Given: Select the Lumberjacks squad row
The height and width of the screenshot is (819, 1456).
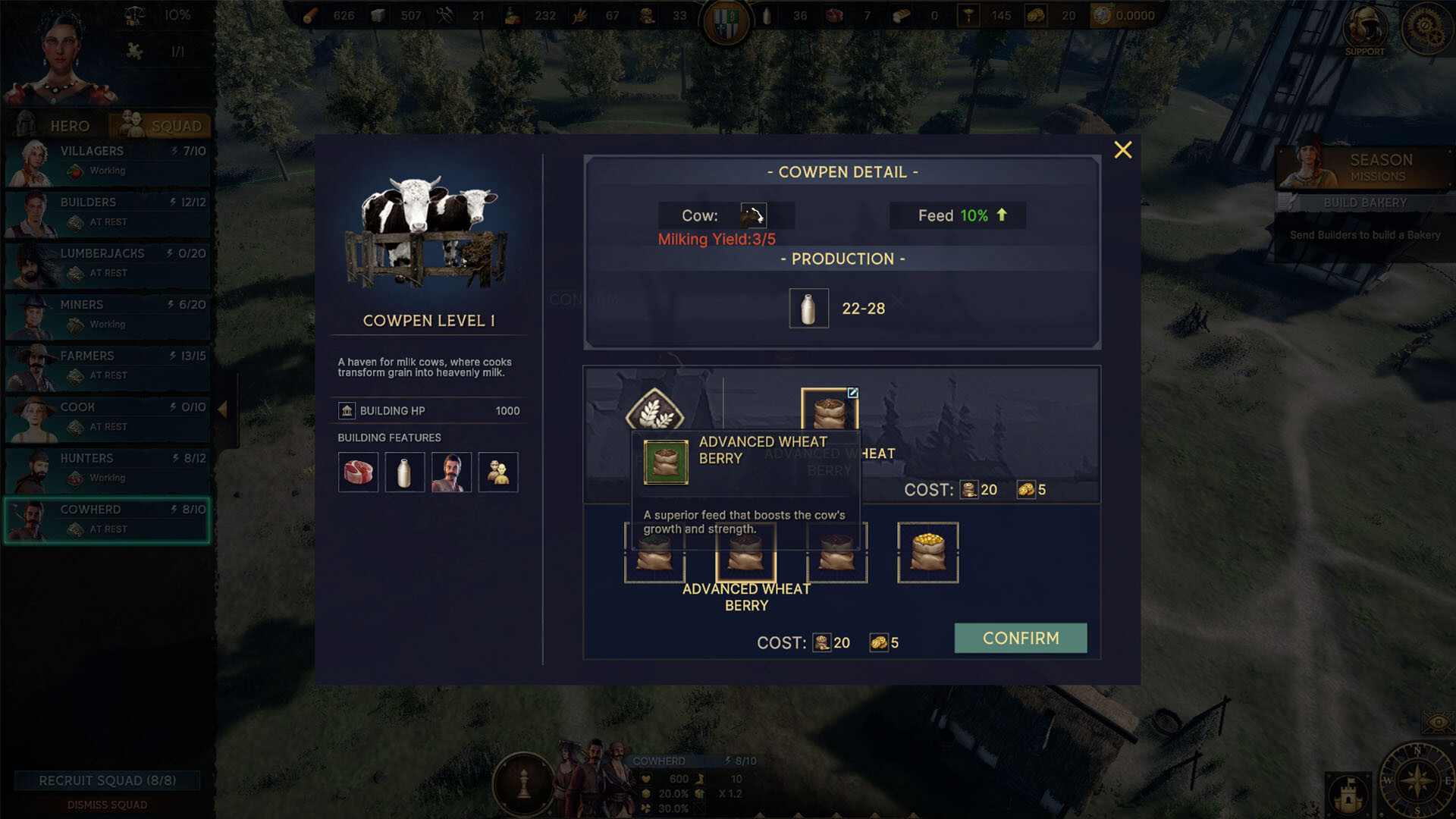Looking at the screenshot, I should (x=107, y=263).
